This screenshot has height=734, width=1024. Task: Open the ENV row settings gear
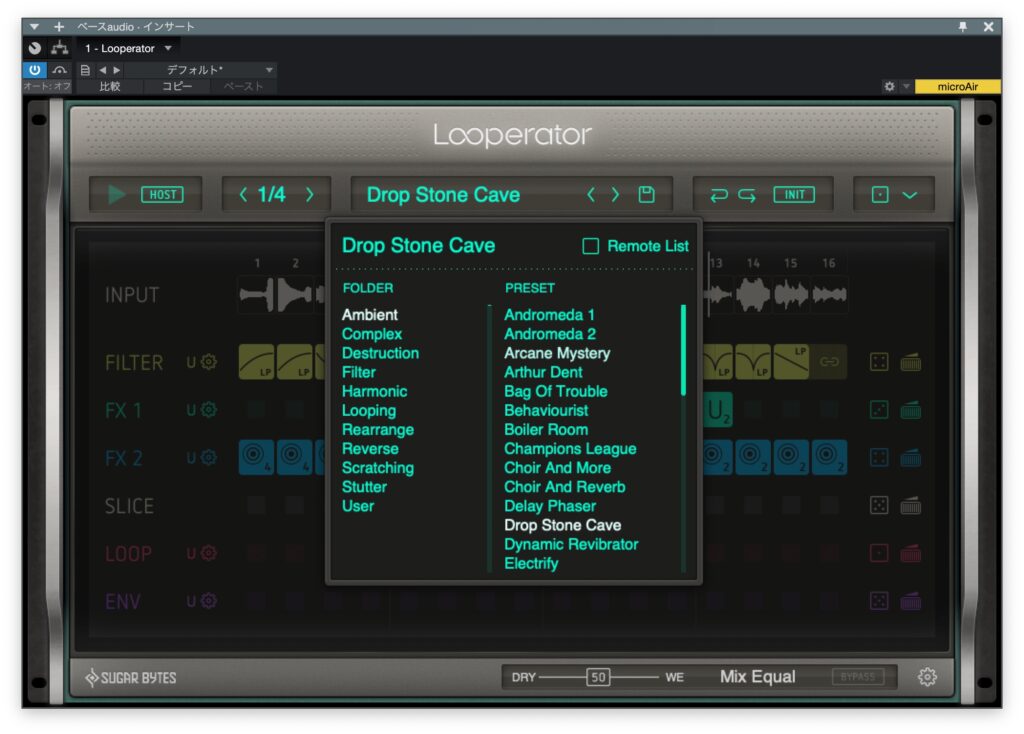pos(209,601)
